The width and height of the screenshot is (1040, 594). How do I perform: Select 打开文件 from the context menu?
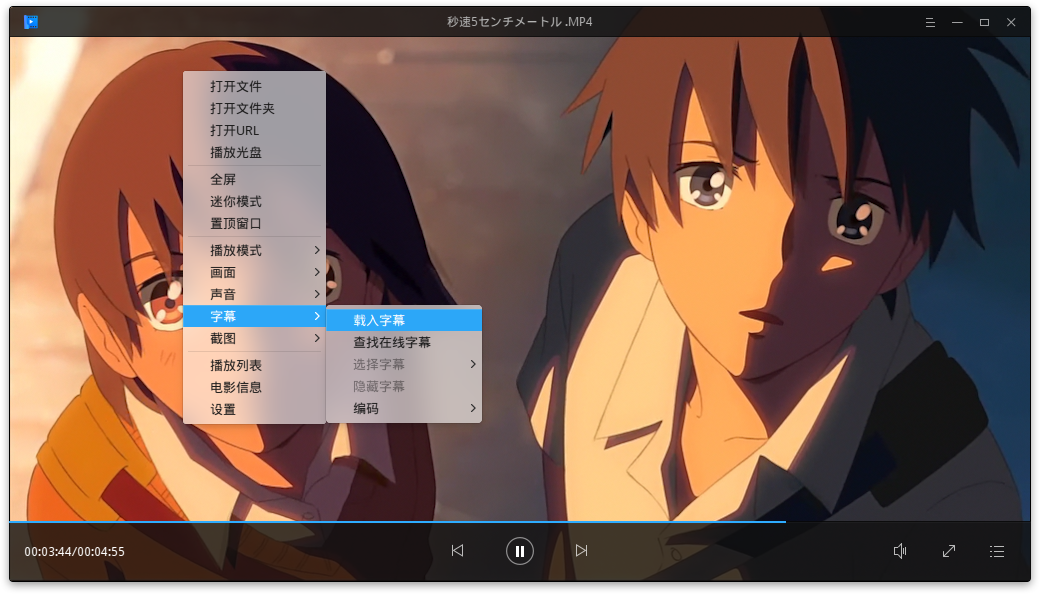(x=254, y=86)
